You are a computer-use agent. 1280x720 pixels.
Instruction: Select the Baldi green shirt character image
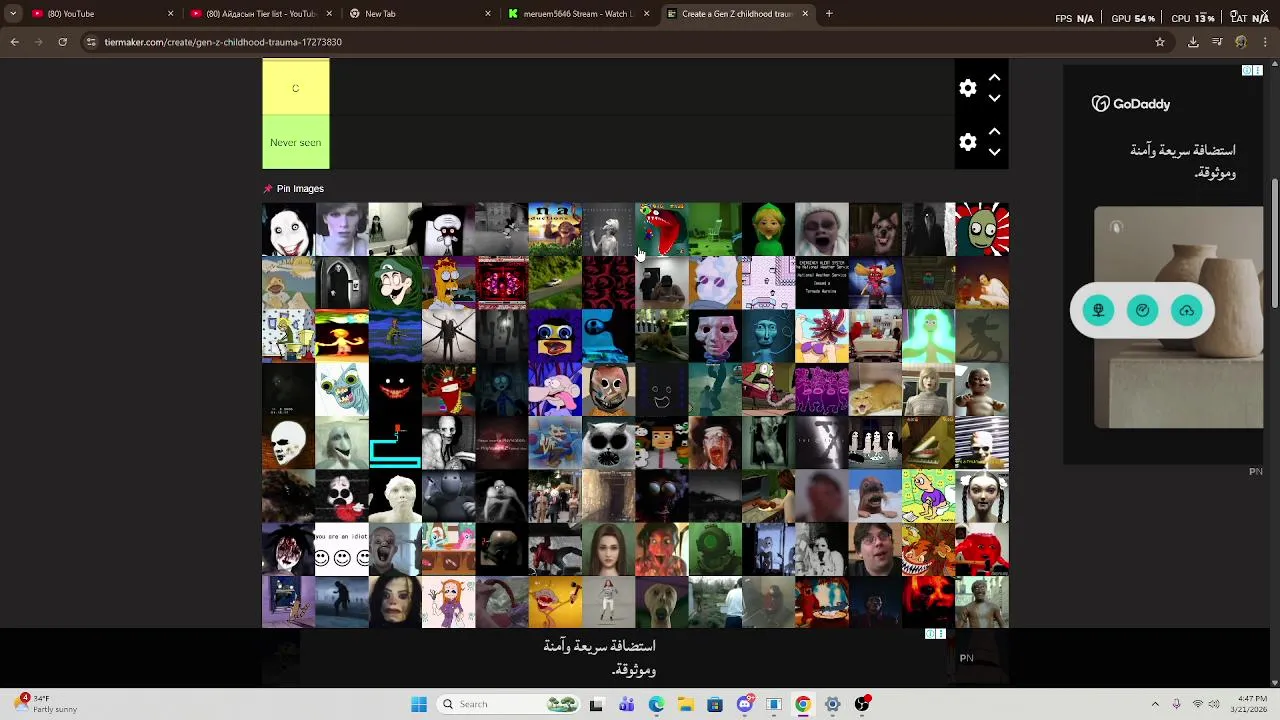[768, 229]
